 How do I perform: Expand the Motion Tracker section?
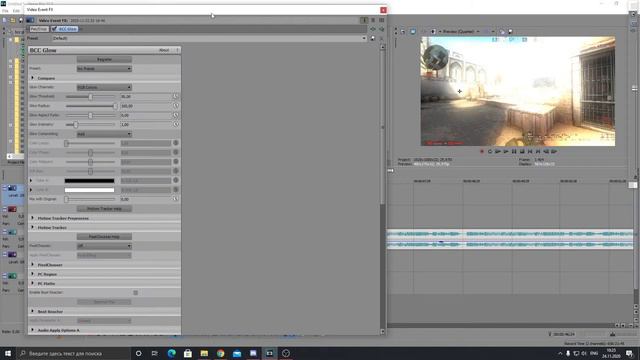coord(33,227)
